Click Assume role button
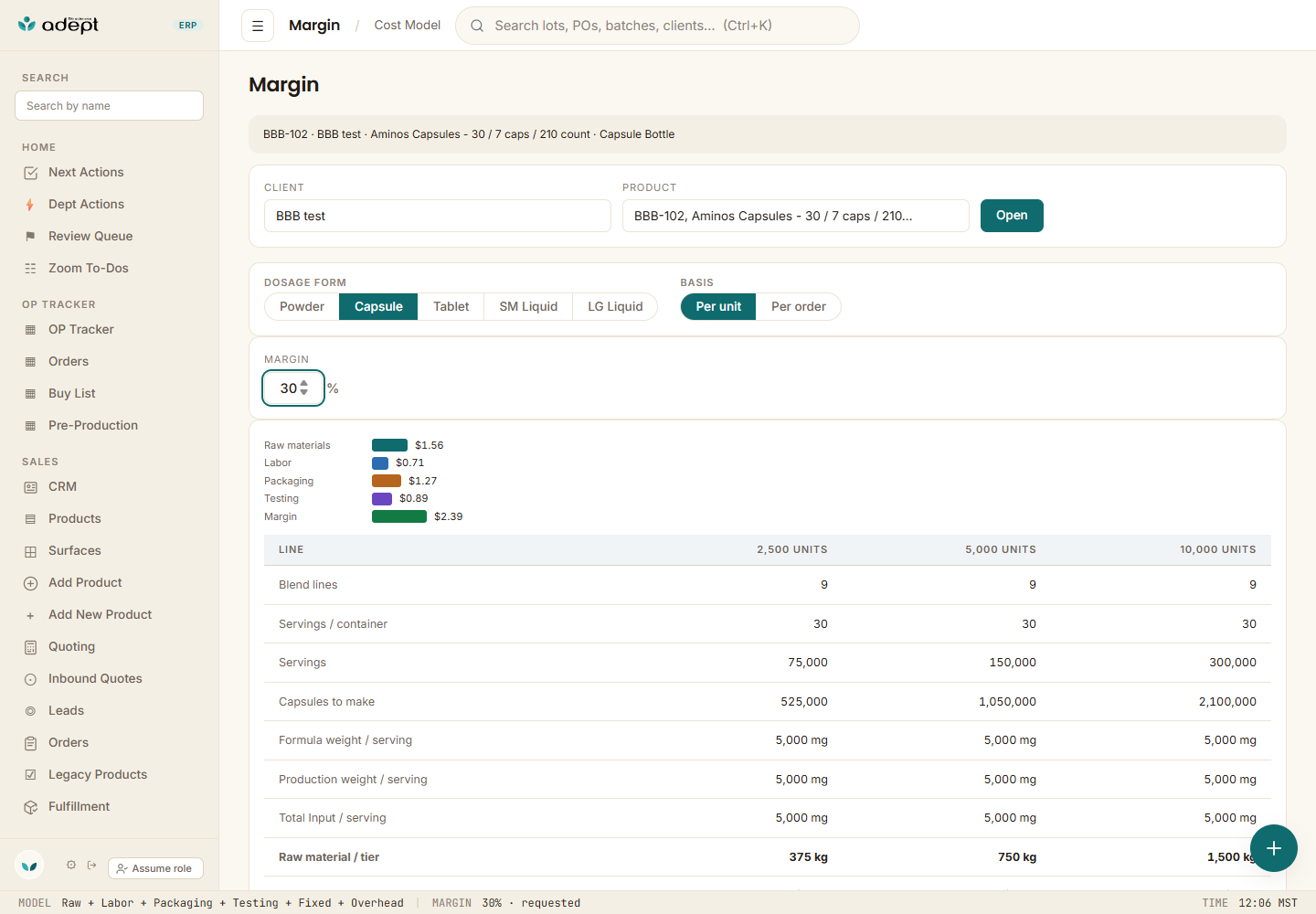 155,868
